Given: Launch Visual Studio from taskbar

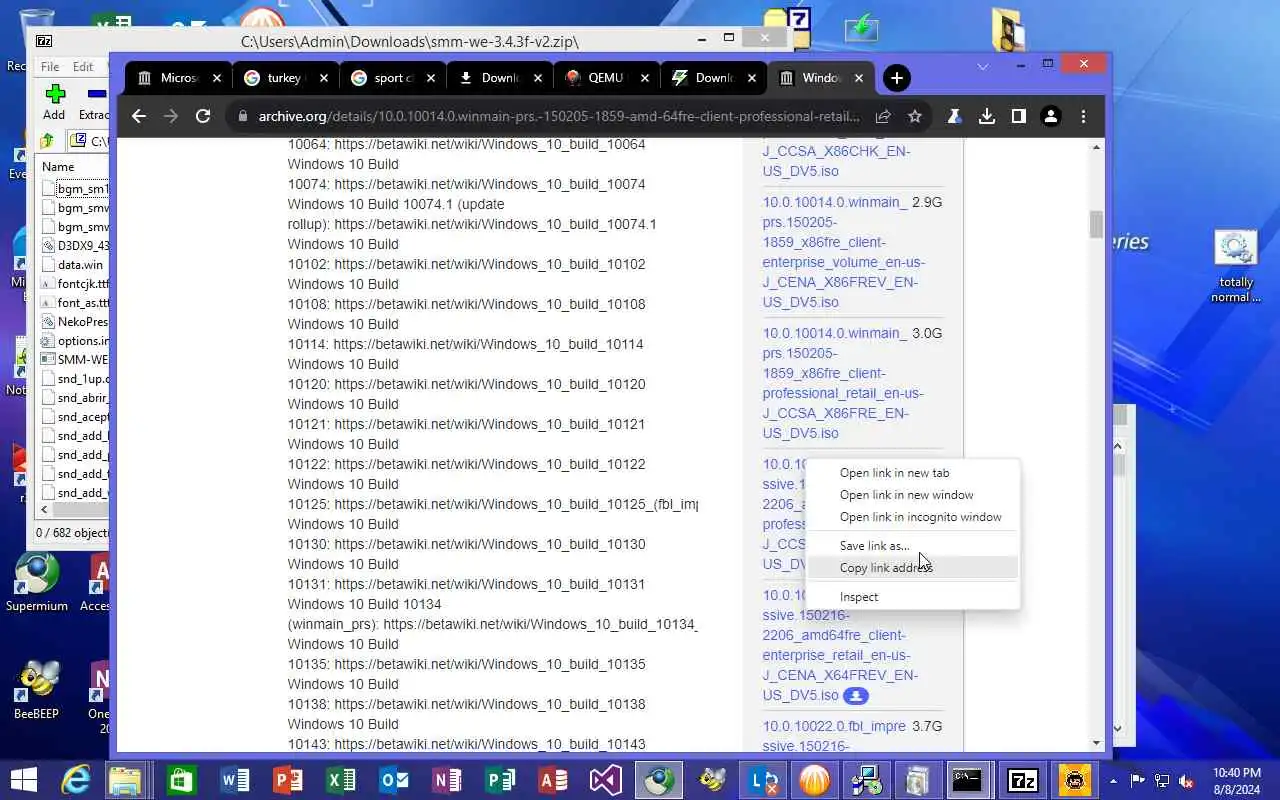Looking at the screenshot, I should pyautogui.click(x=606, y=780).
